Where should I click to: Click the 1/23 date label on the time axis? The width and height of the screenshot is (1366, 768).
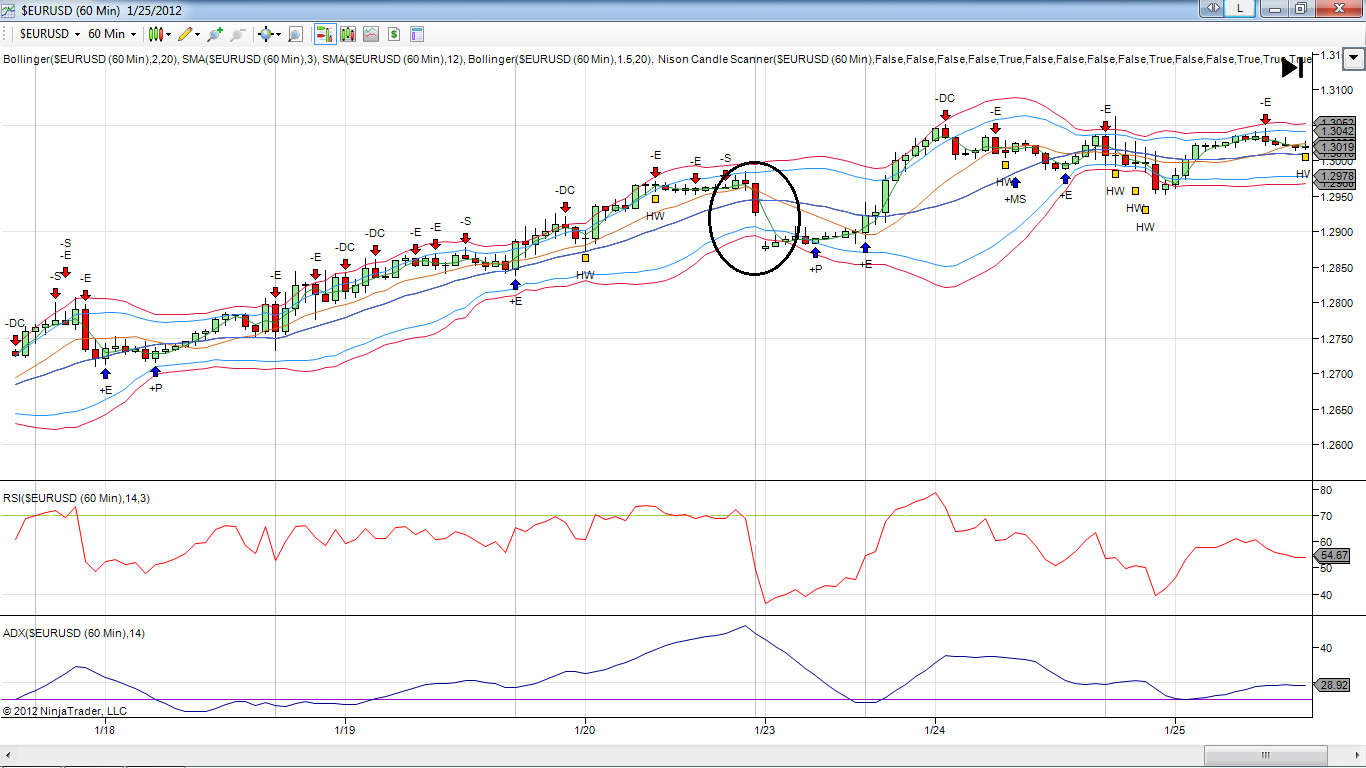764,730
